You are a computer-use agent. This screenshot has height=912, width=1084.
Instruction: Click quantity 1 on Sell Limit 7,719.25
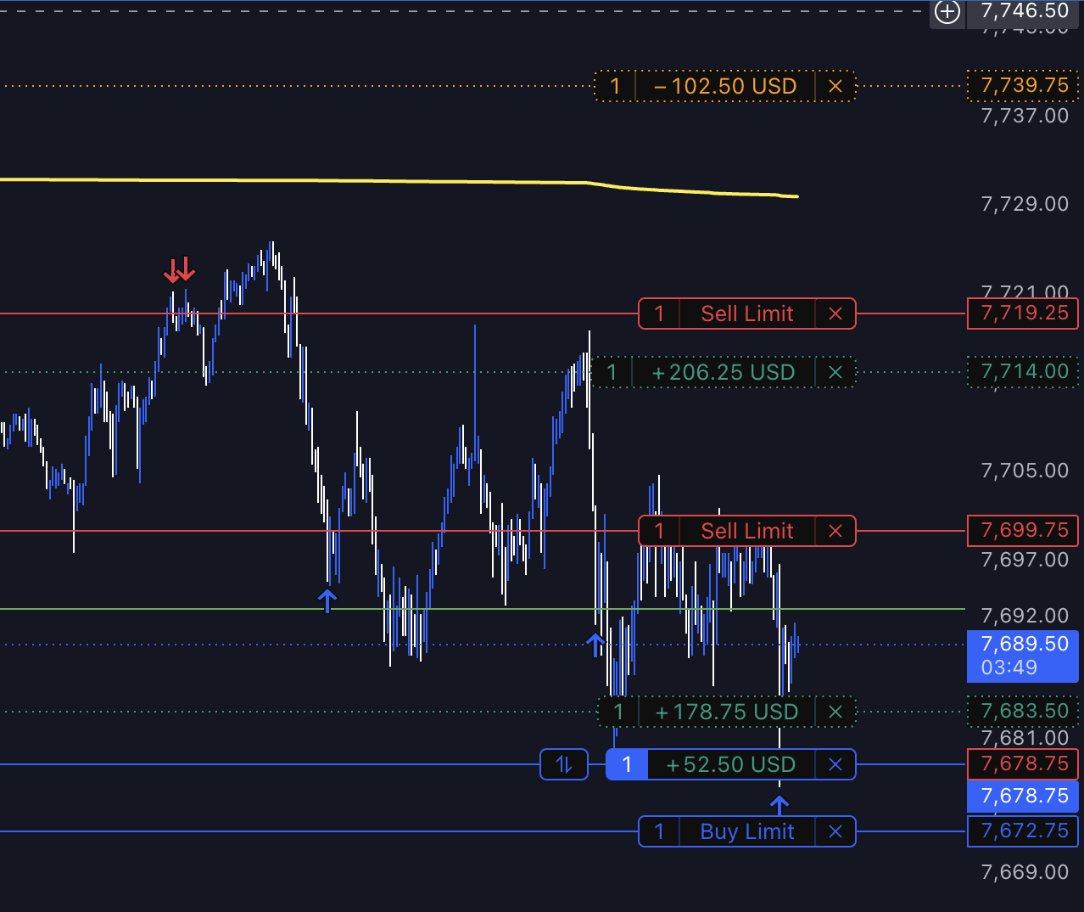tap(659, 314)
